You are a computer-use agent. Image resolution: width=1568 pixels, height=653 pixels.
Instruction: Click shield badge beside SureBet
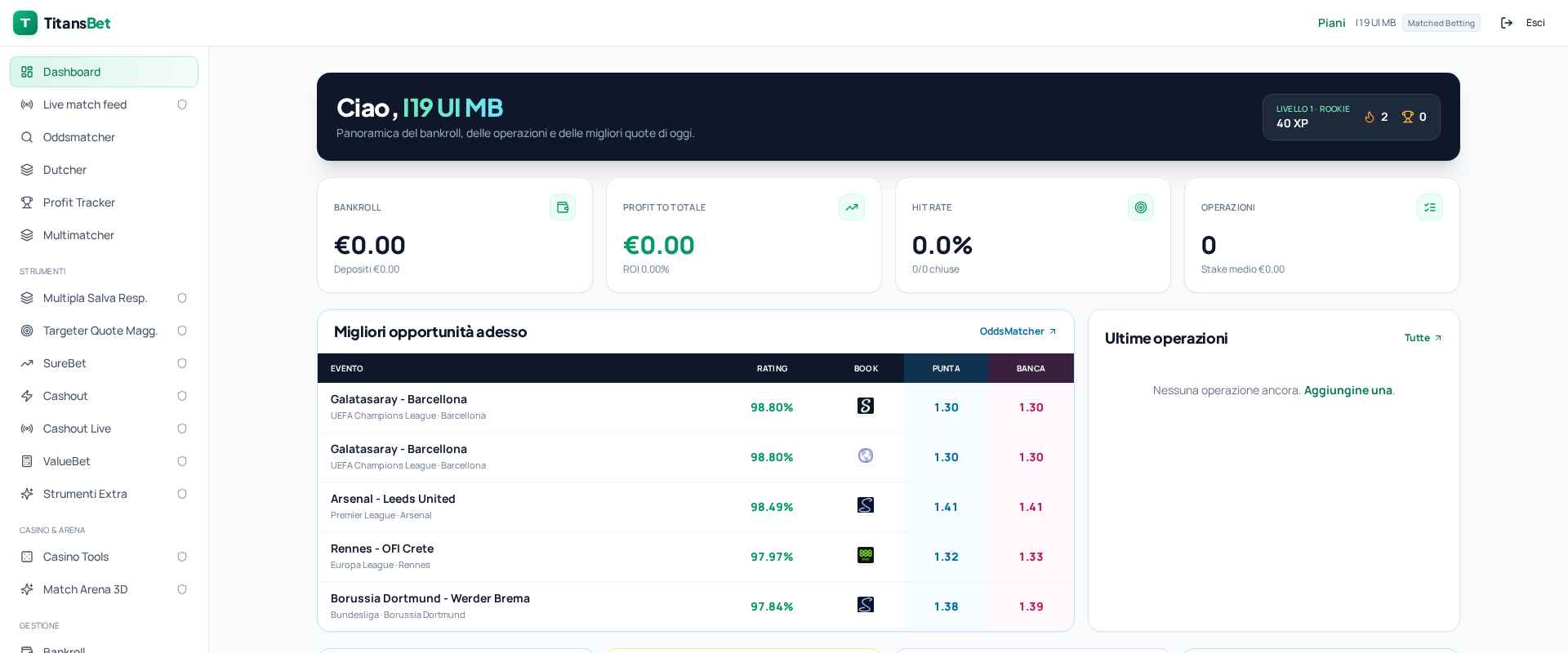click(x=182, y=363)
